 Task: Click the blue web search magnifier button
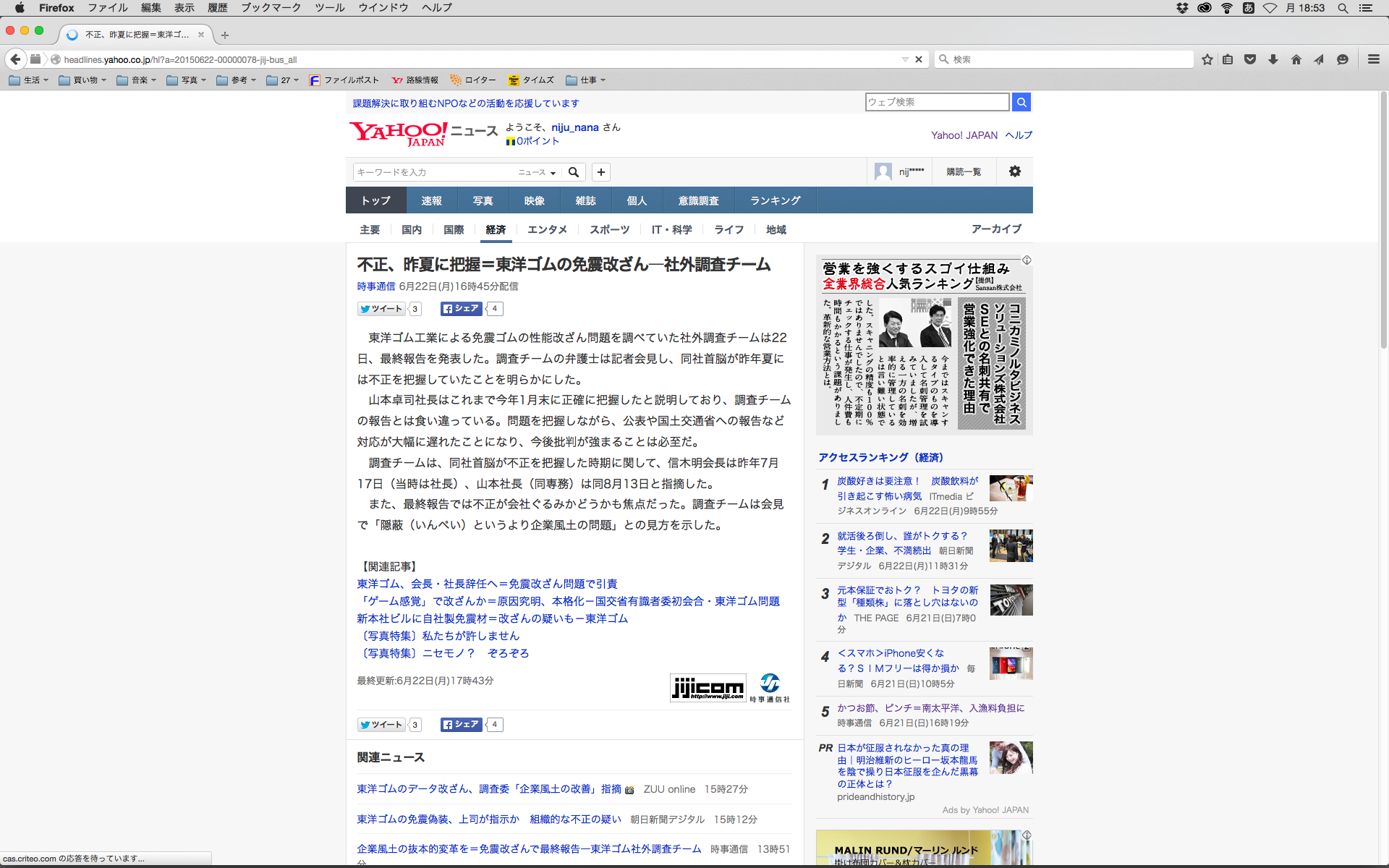coord(1021,102)
